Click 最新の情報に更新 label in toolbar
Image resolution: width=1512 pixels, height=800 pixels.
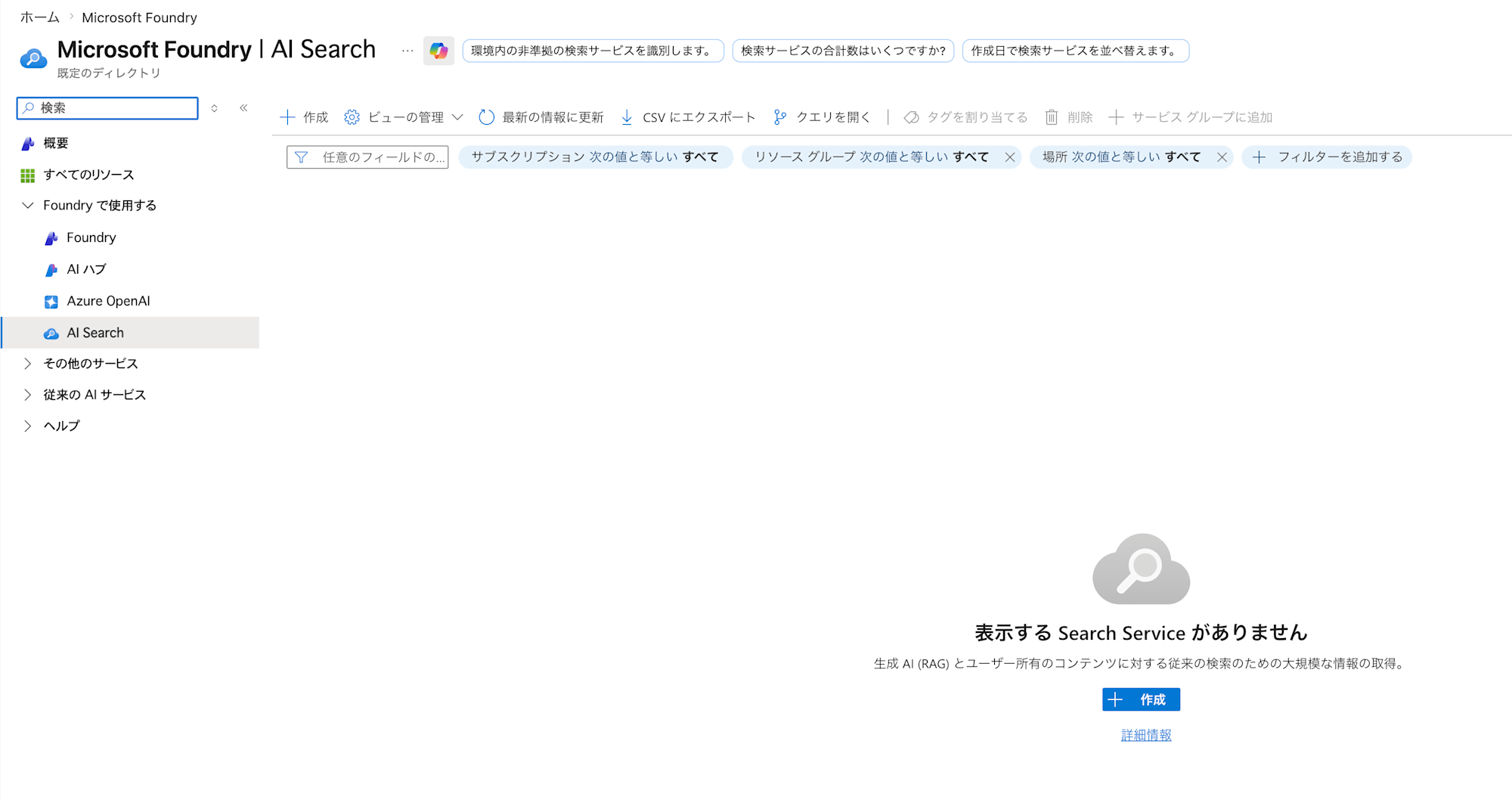click(x=553, y=117)
